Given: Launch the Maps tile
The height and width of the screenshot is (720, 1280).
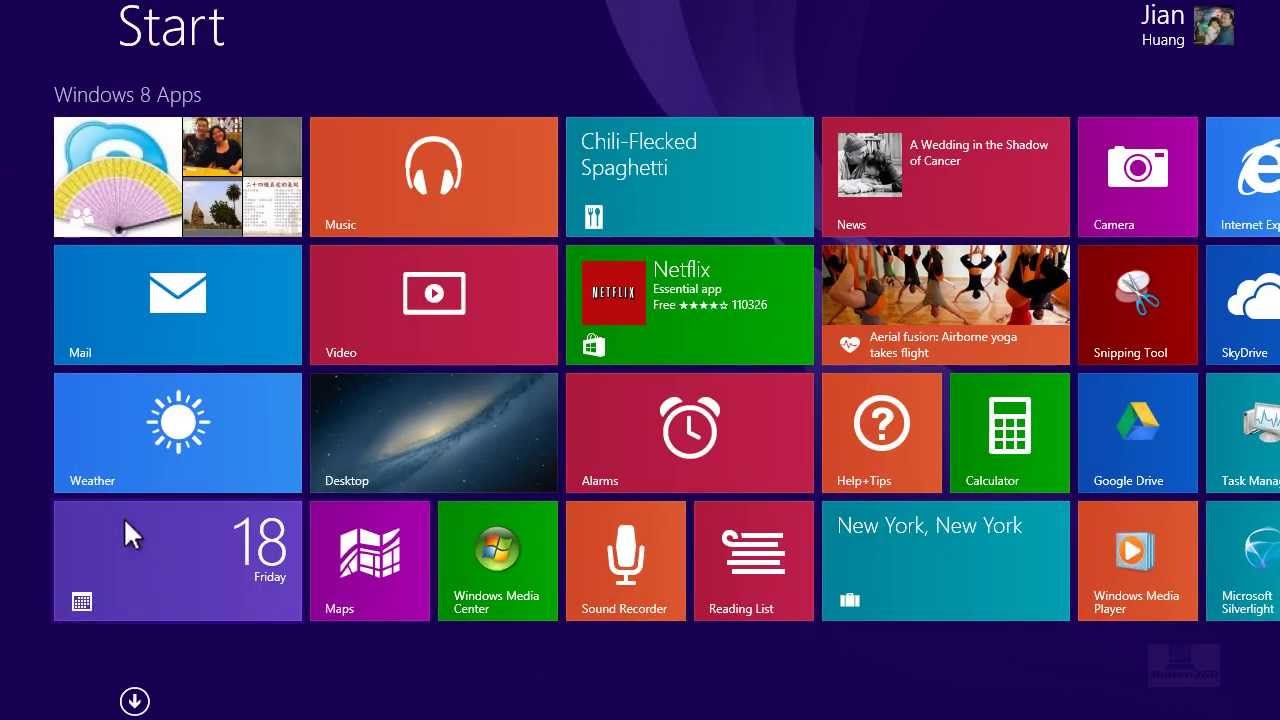Looking at the screenshot, I should tap(370, 561).
